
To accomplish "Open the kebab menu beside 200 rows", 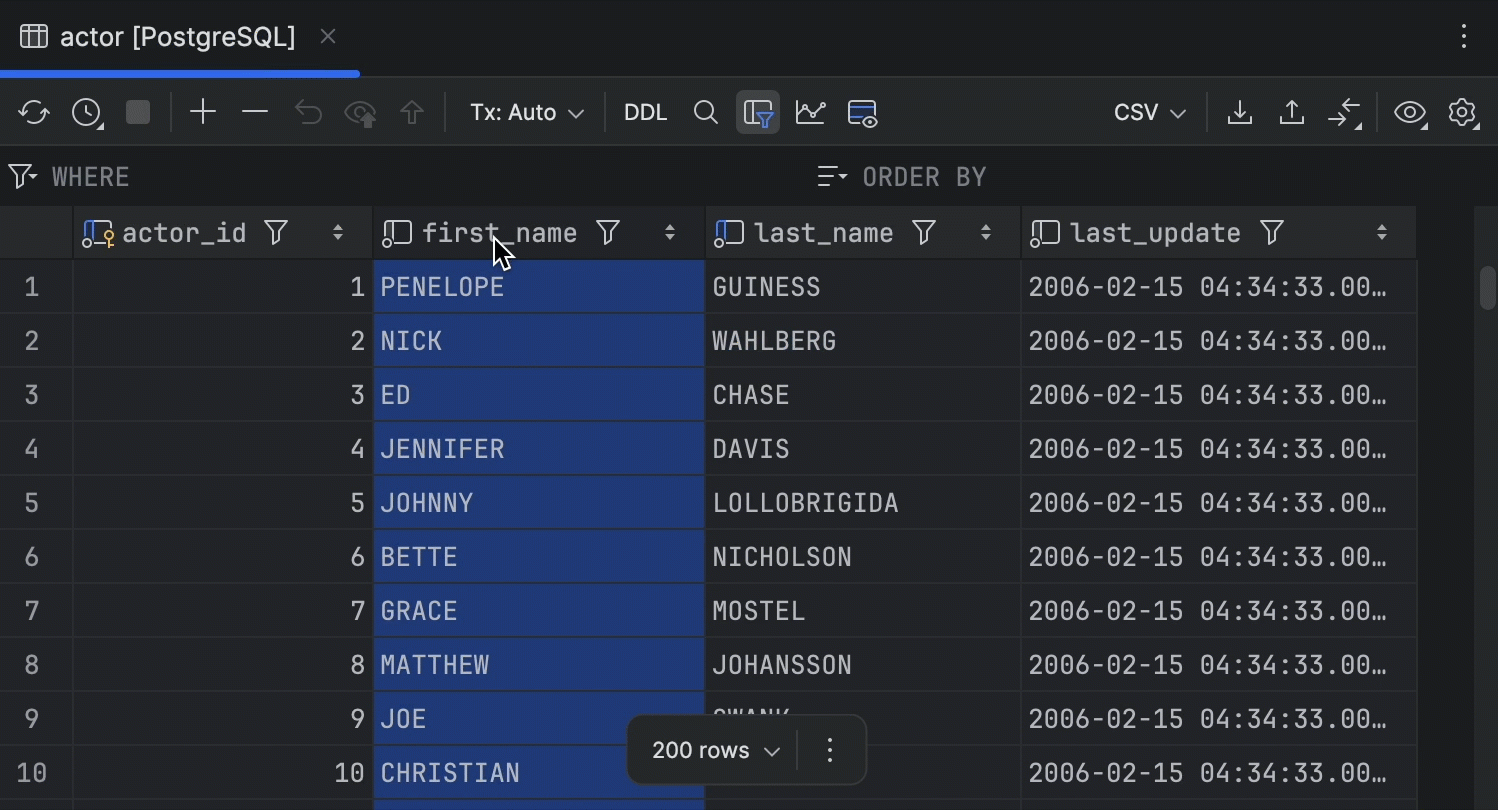I will [829, 750].
